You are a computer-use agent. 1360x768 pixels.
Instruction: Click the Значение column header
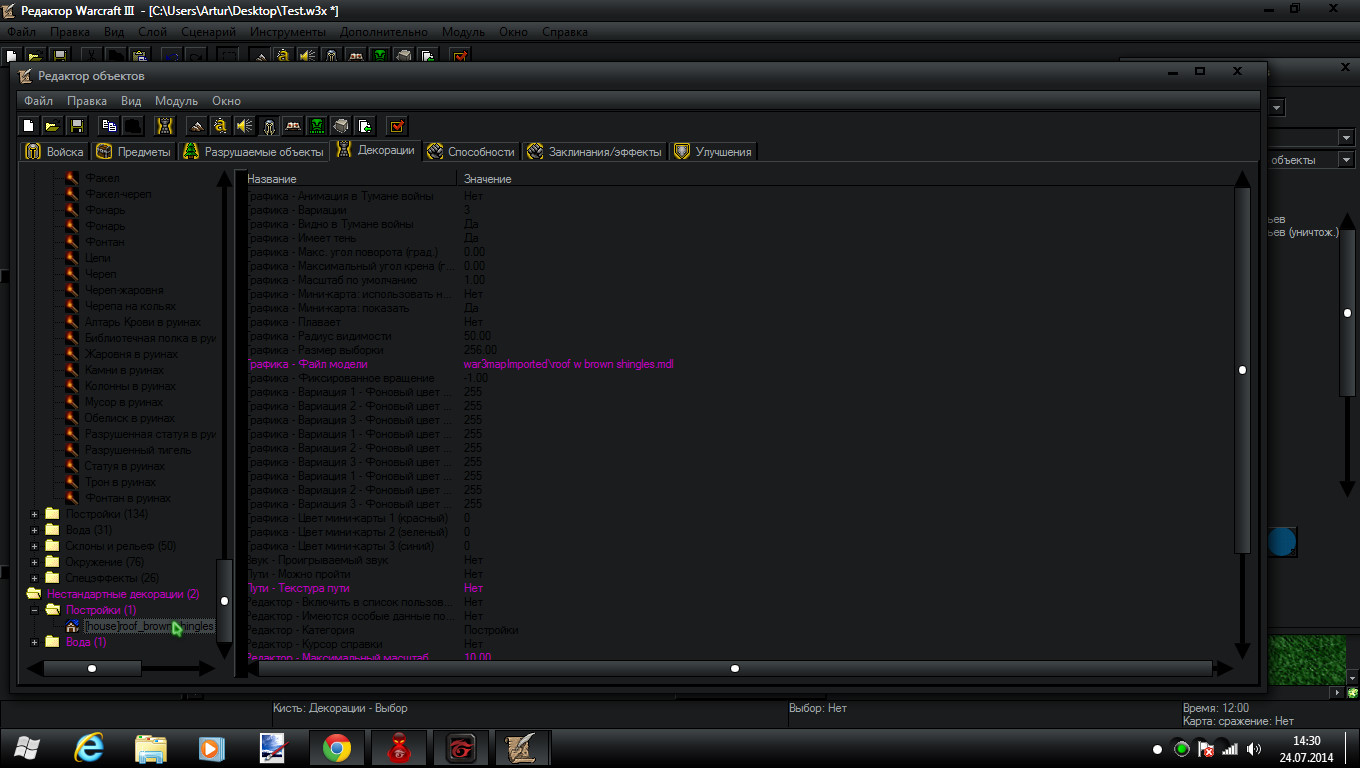click(x=843, y=179)
